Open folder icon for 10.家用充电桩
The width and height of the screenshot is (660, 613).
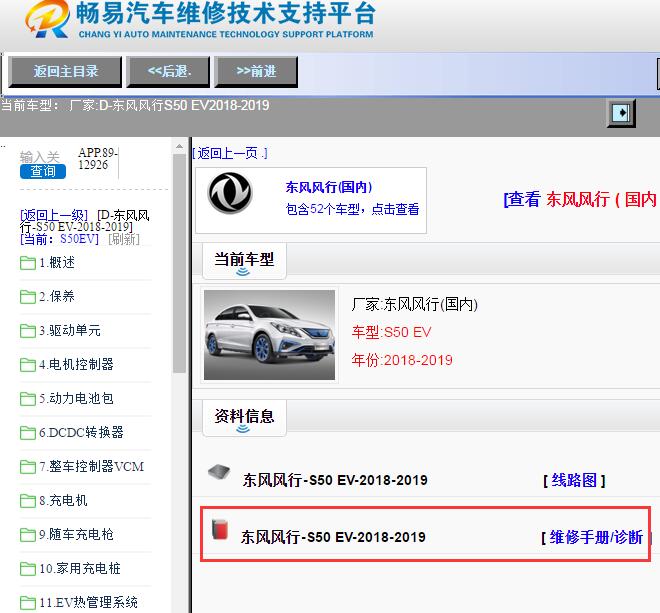click(x=28, y=569)
